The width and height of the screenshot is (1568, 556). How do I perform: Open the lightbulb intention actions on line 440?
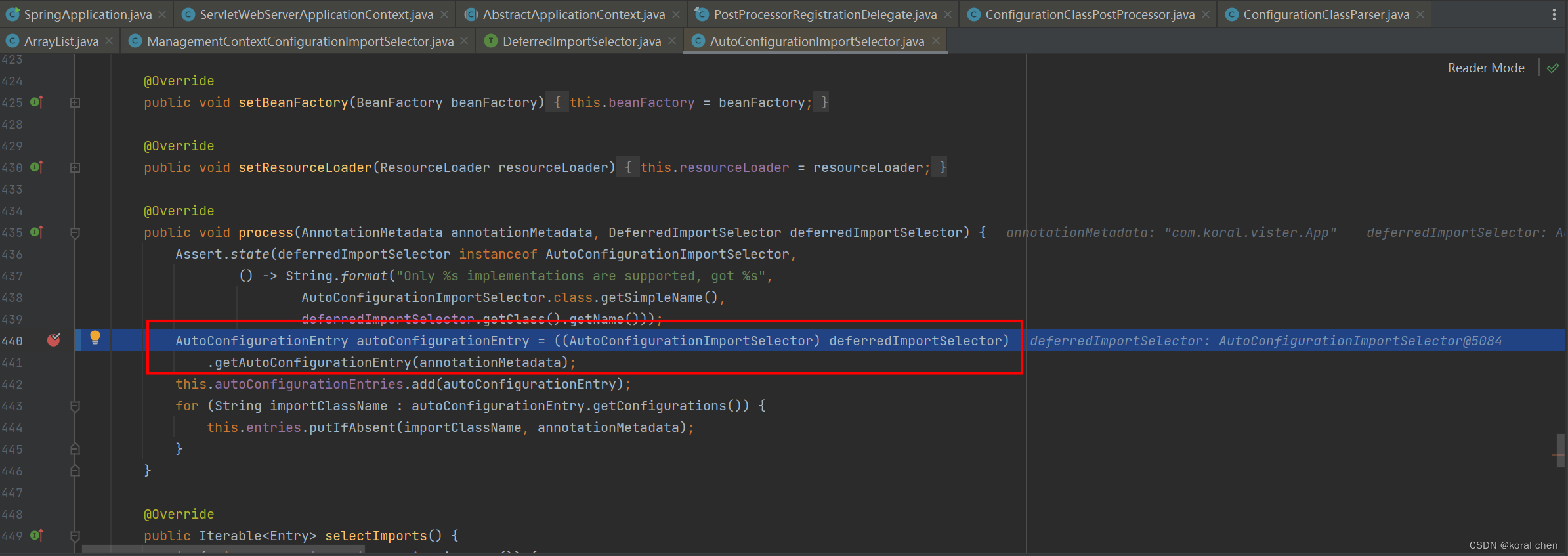95,338
